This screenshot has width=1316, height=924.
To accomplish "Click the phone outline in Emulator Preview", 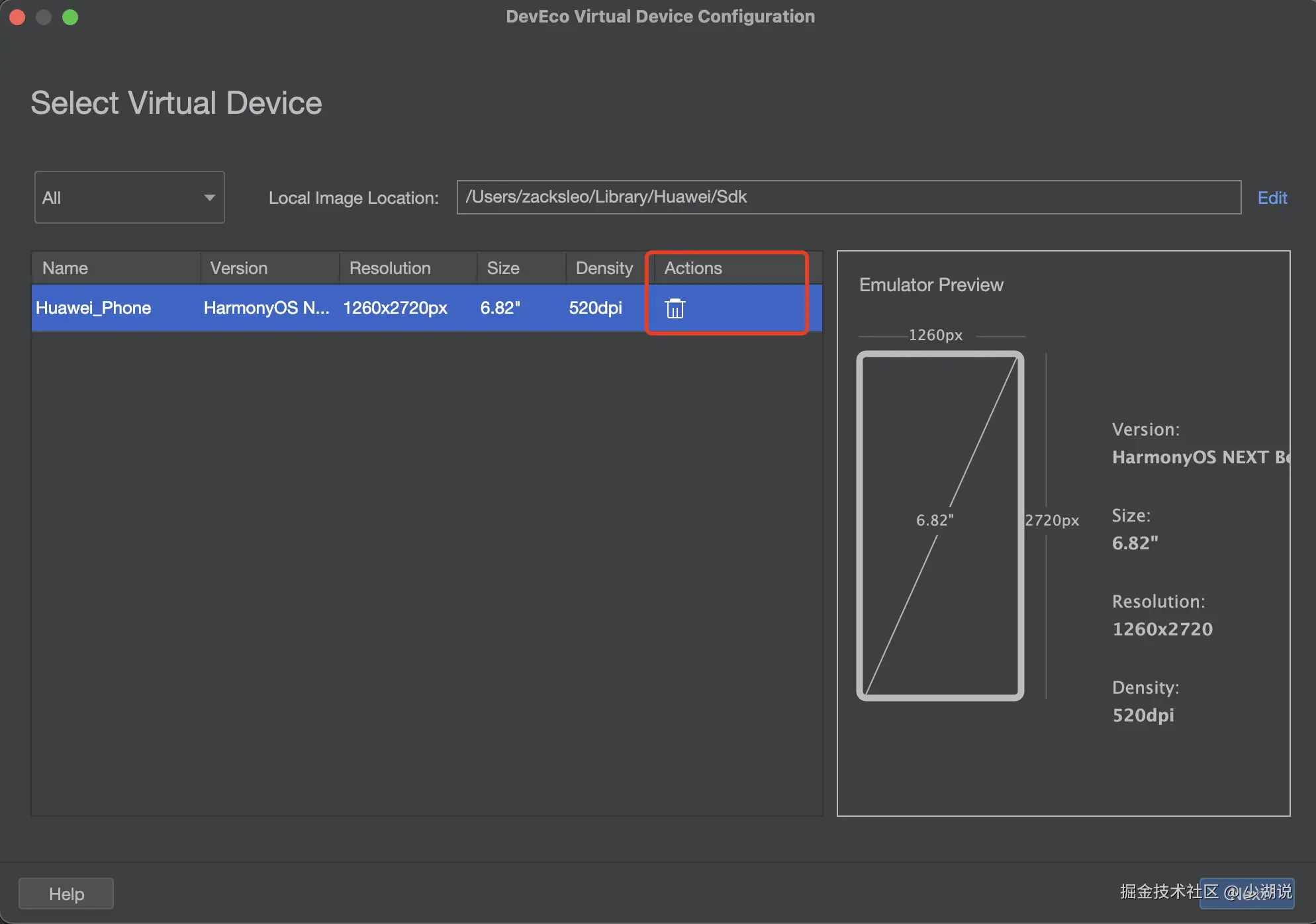I will 940,526.
